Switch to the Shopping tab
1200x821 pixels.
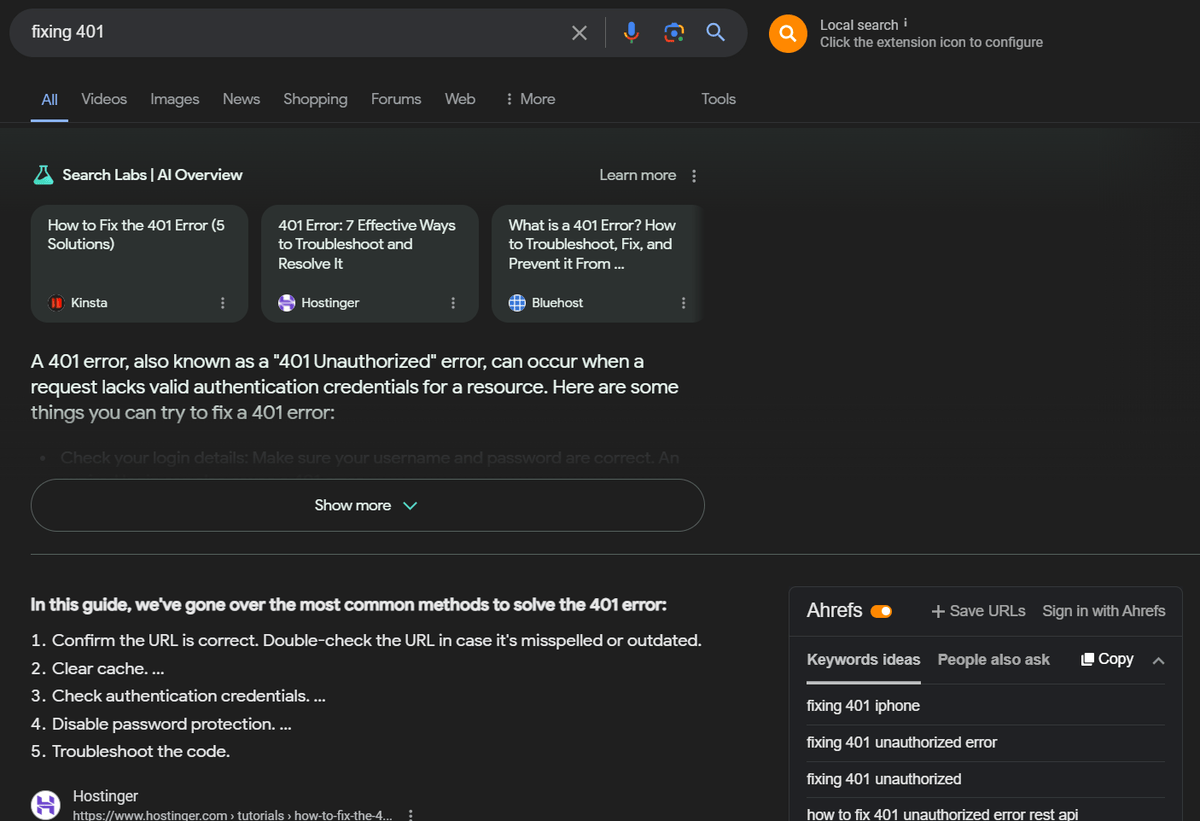[315, 99]
